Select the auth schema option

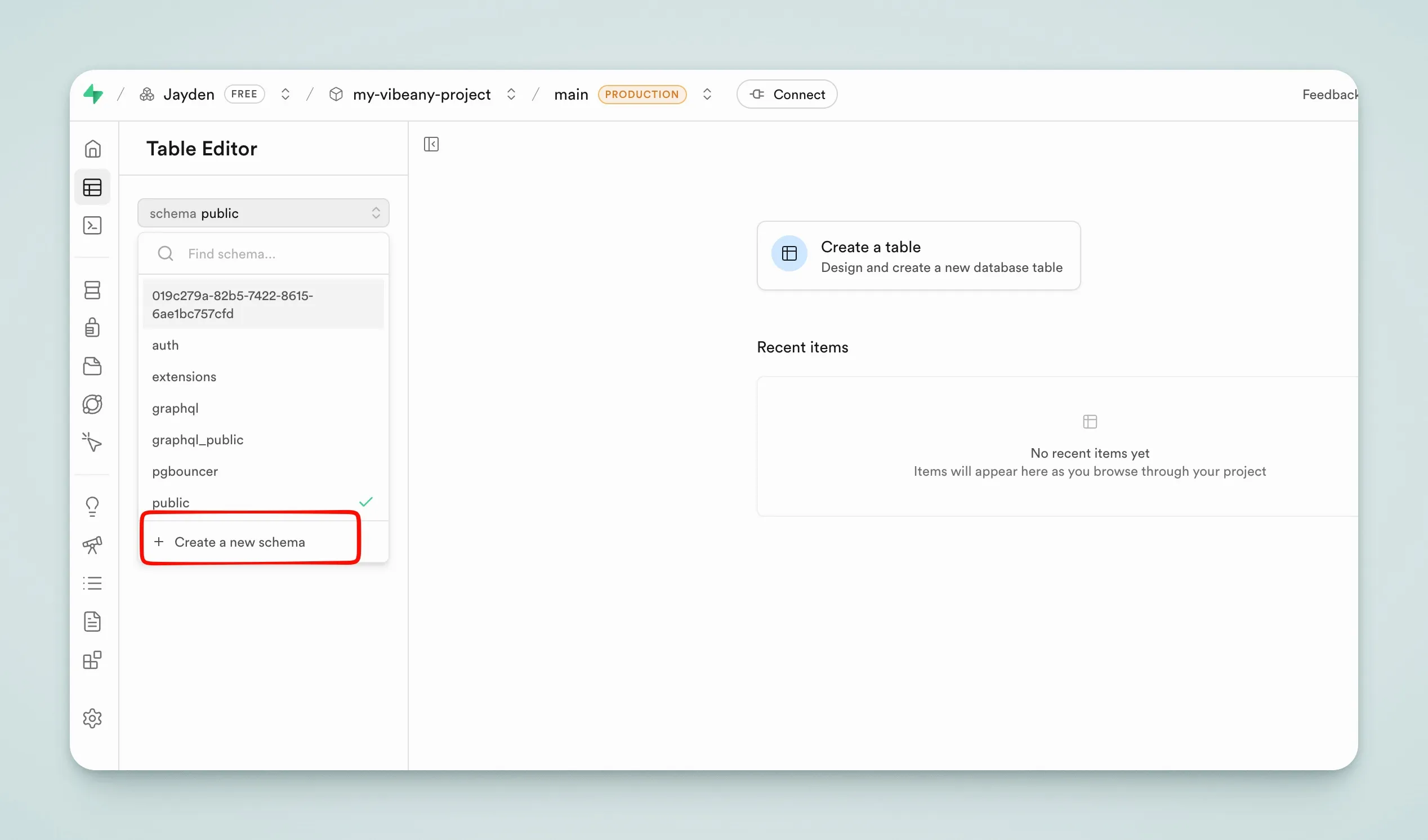pyautogui.click(x=166, y=345)
